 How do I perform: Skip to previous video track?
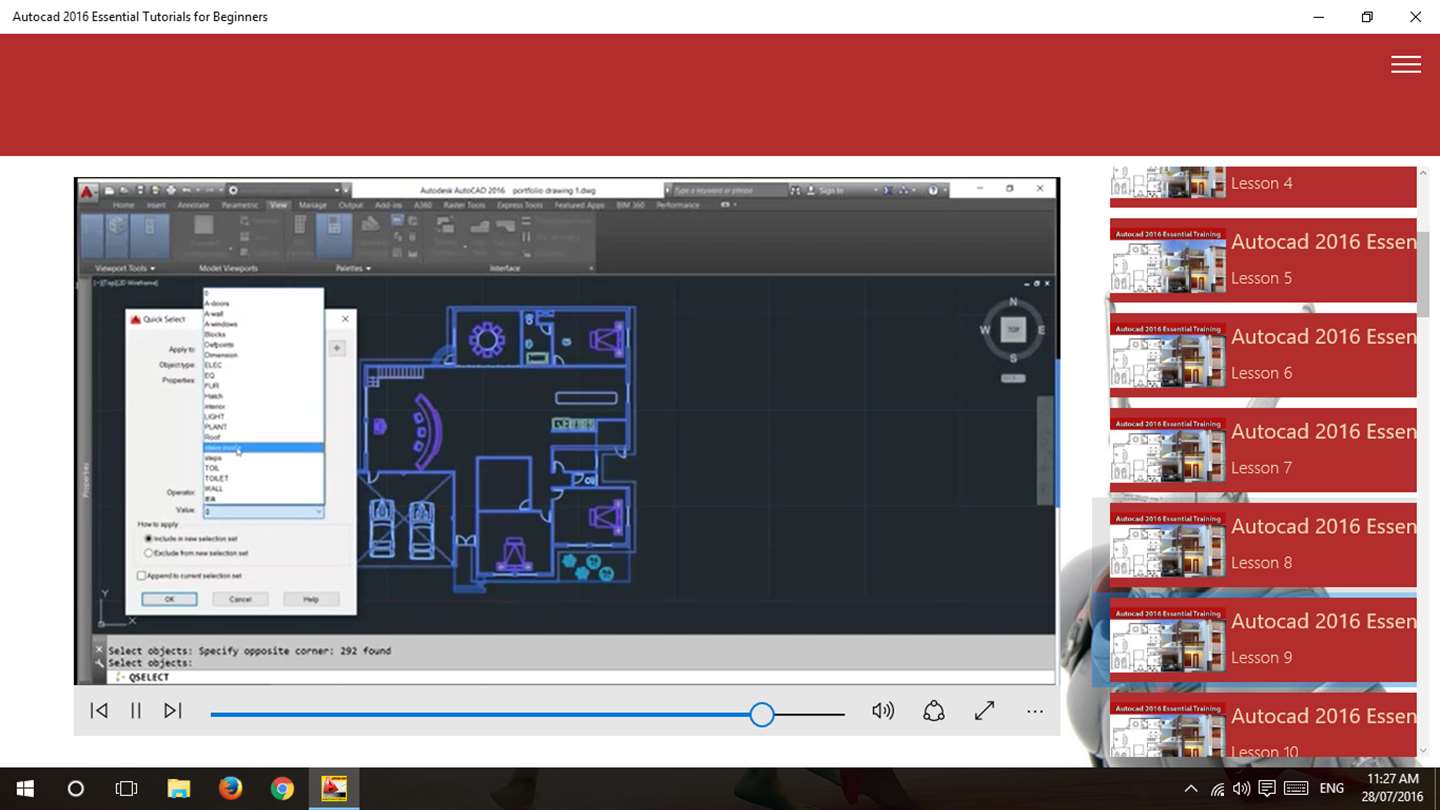(x=99, y=711)
